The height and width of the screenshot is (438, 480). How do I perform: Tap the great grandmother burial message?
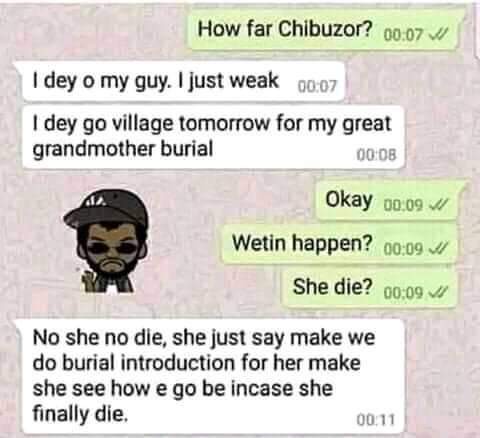coord(212,137)
